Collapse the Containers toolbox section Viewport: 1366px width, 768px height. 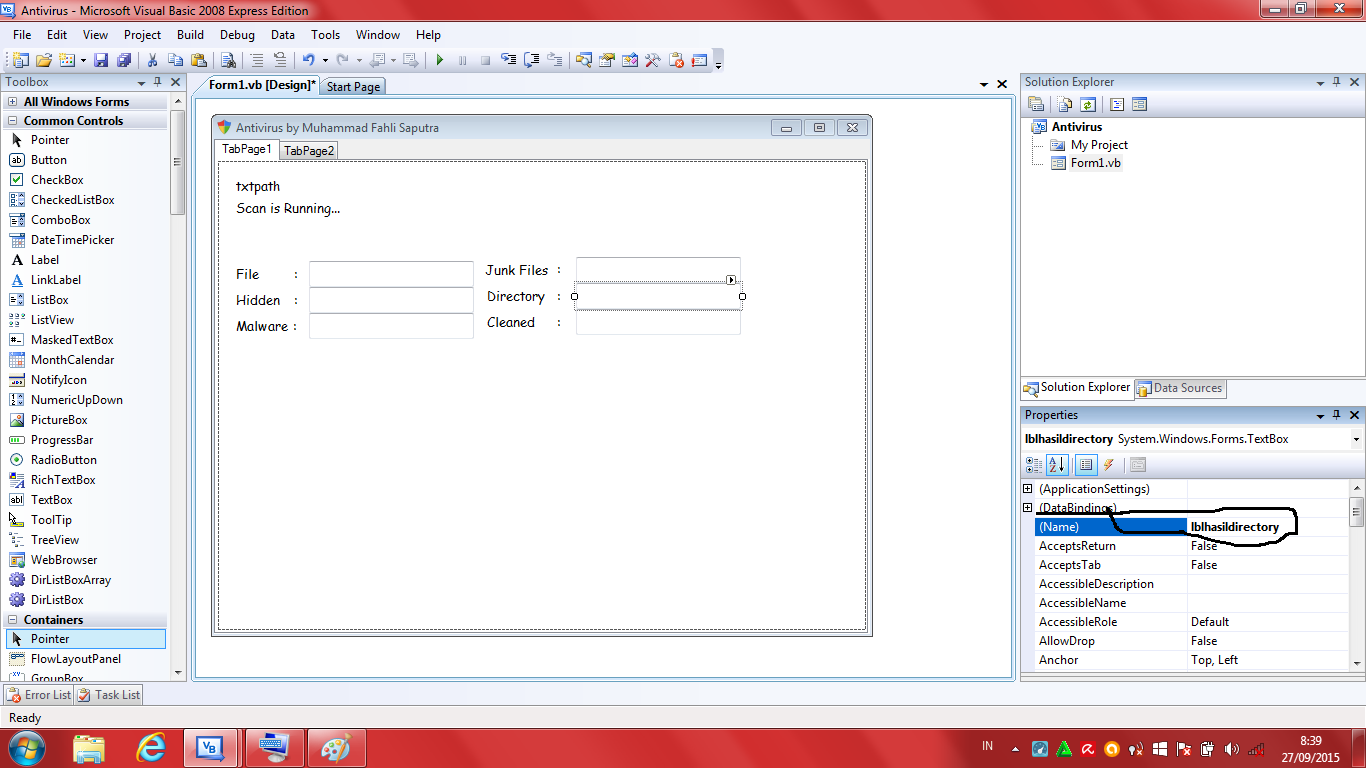click(x=13, y=620)
